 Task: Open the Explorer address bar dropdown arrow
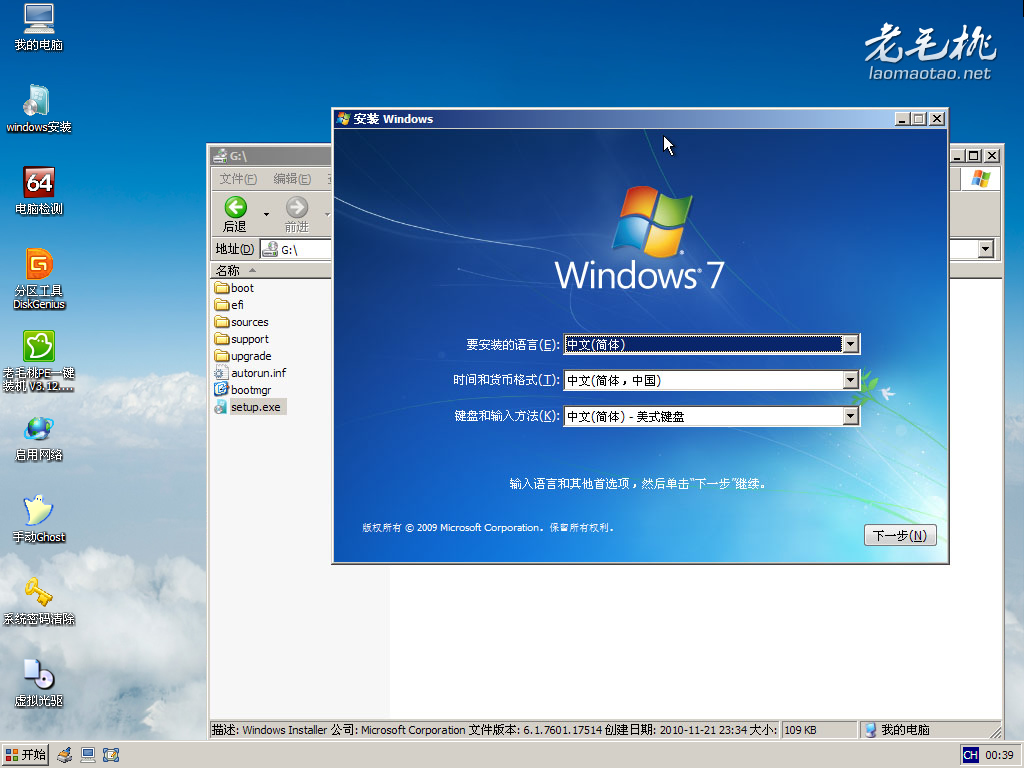(x=985, y=249)
